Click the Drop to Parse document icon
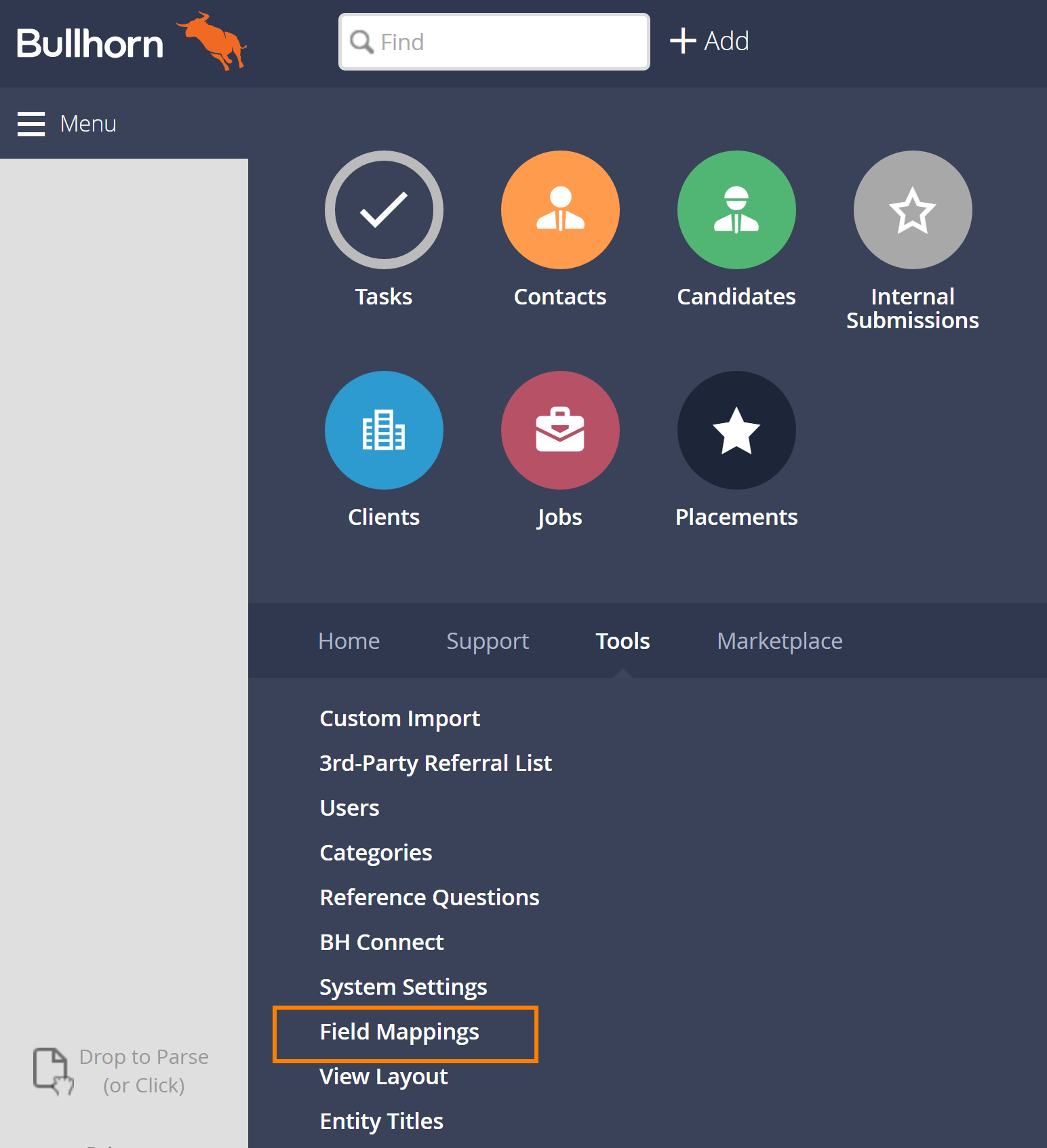The width and height of the screenshot is (1047, 1148). tap(53, 1071)
